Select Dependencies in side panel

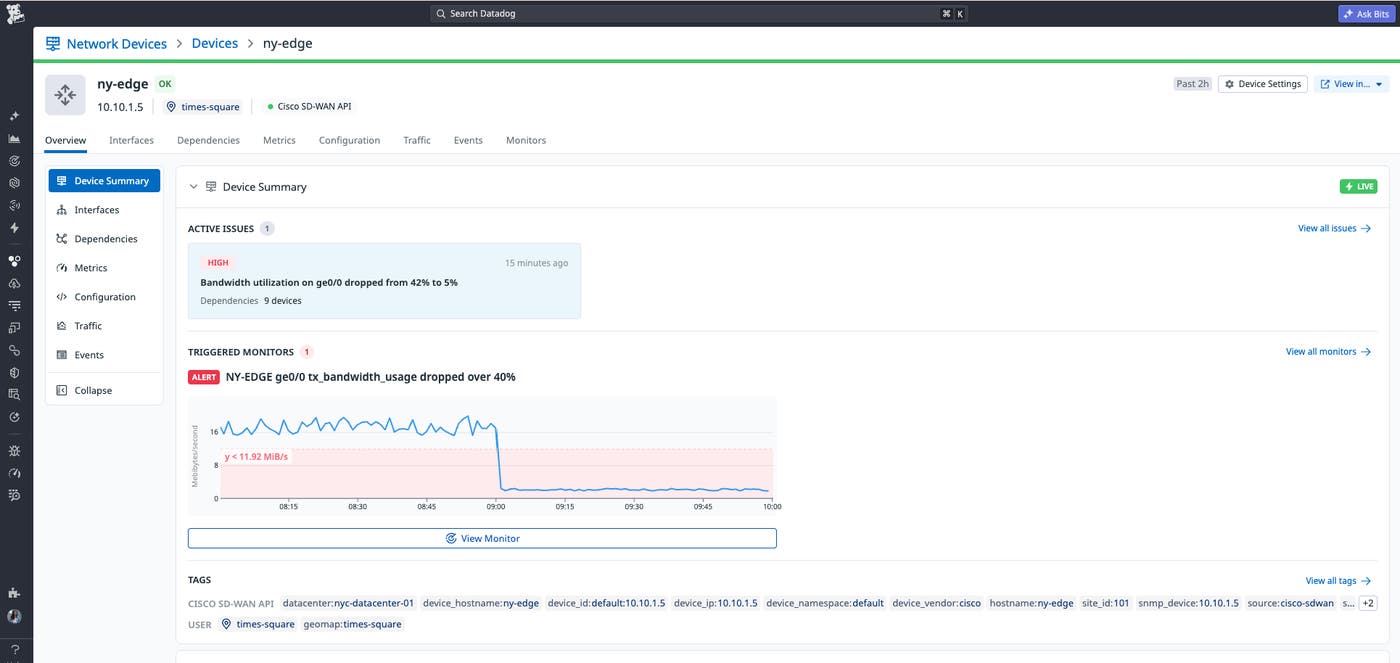104,239
